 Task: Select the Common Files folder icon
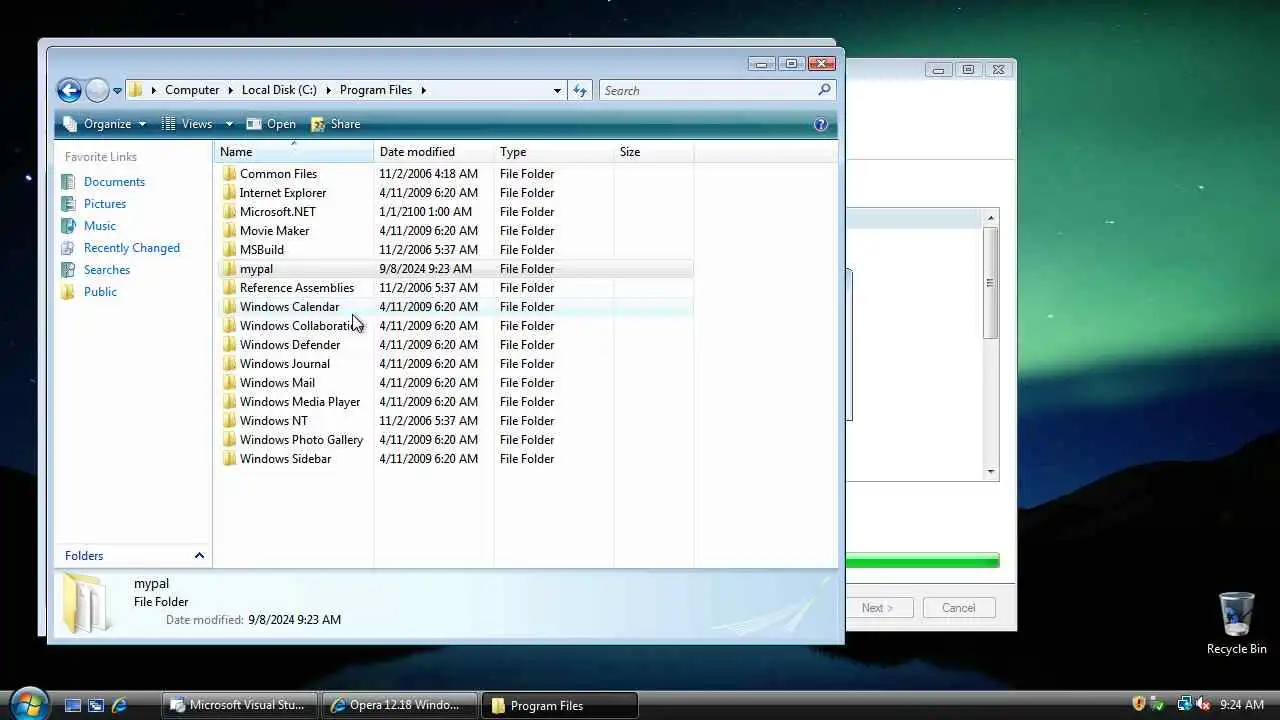(x=229, y=174)
